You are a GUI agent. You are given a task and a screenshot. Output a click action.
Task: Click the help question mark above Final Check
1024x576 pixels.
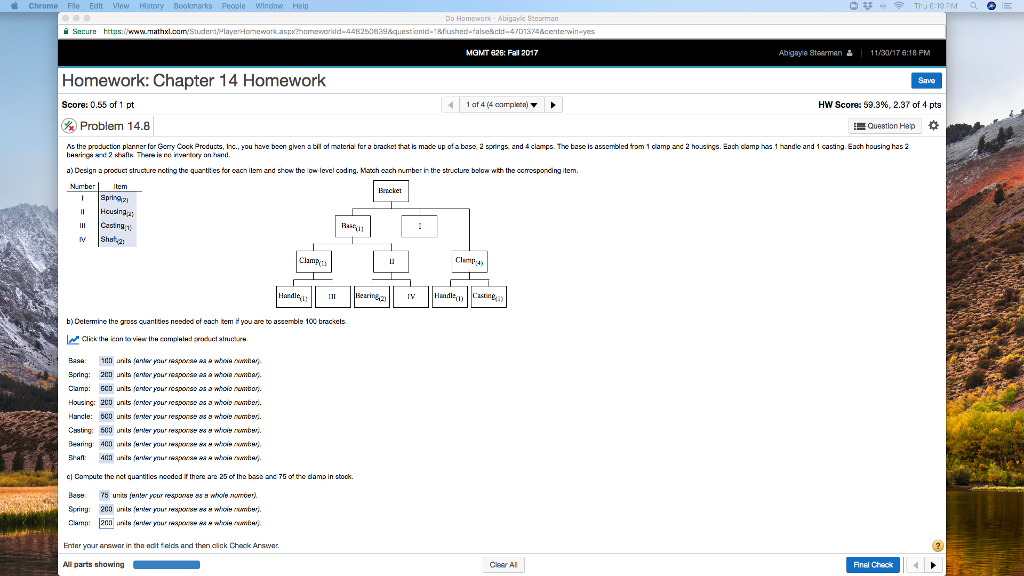click(936, 545)
